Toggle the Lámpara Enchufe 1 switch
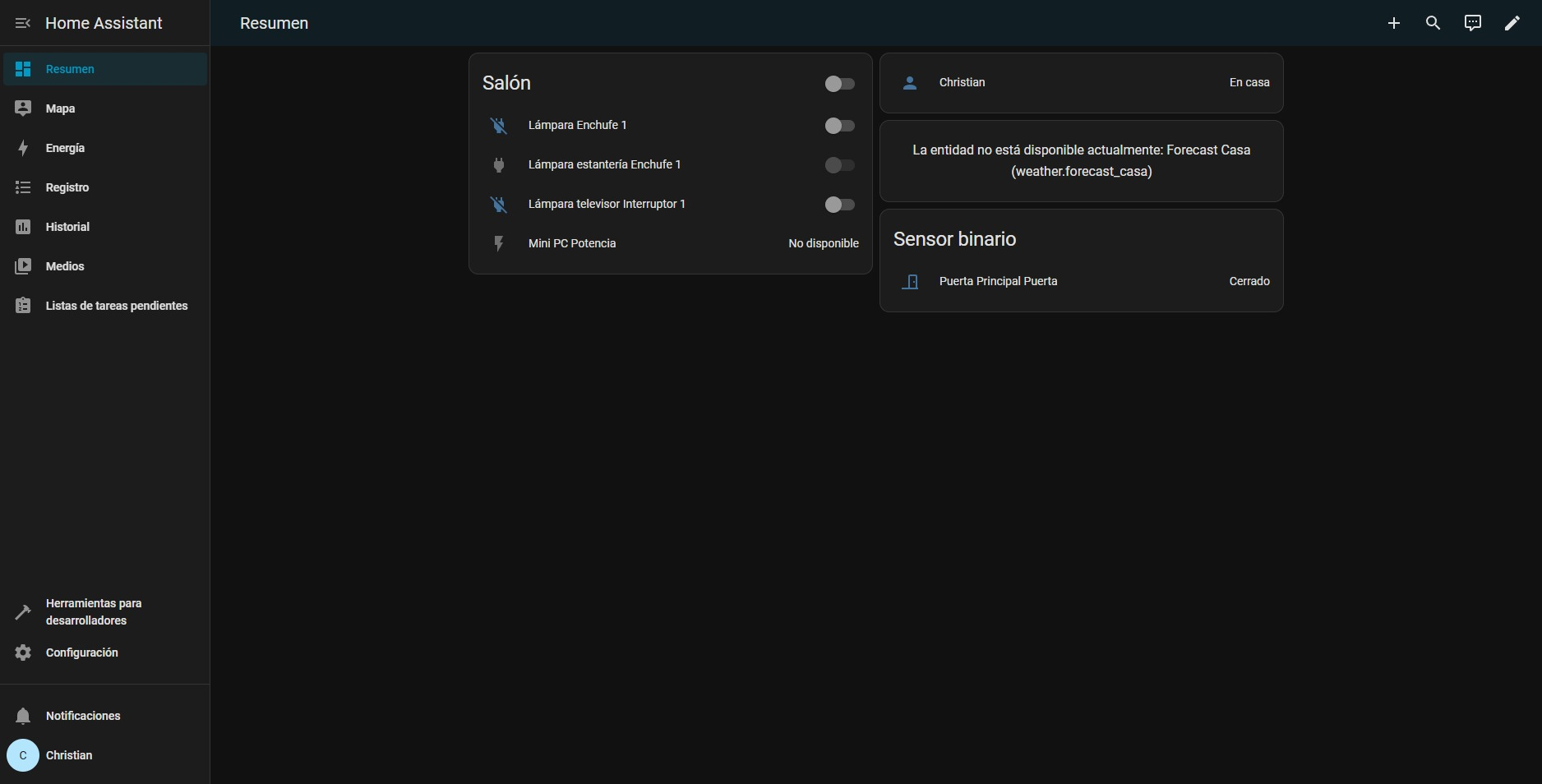1542x784 pixels. tap(839, 126)
